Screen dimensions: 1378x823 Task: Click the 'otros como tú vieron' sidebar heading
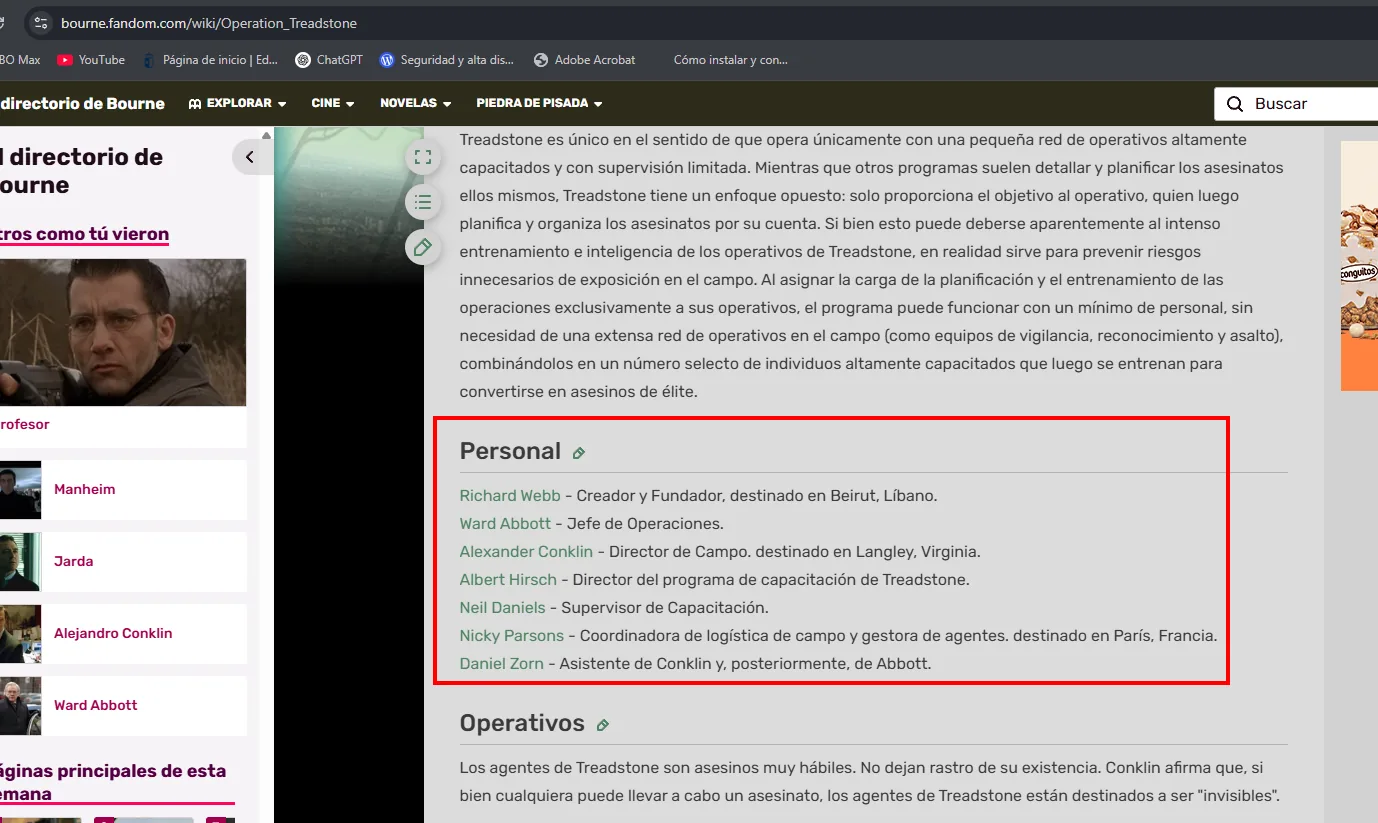point(84,234)
